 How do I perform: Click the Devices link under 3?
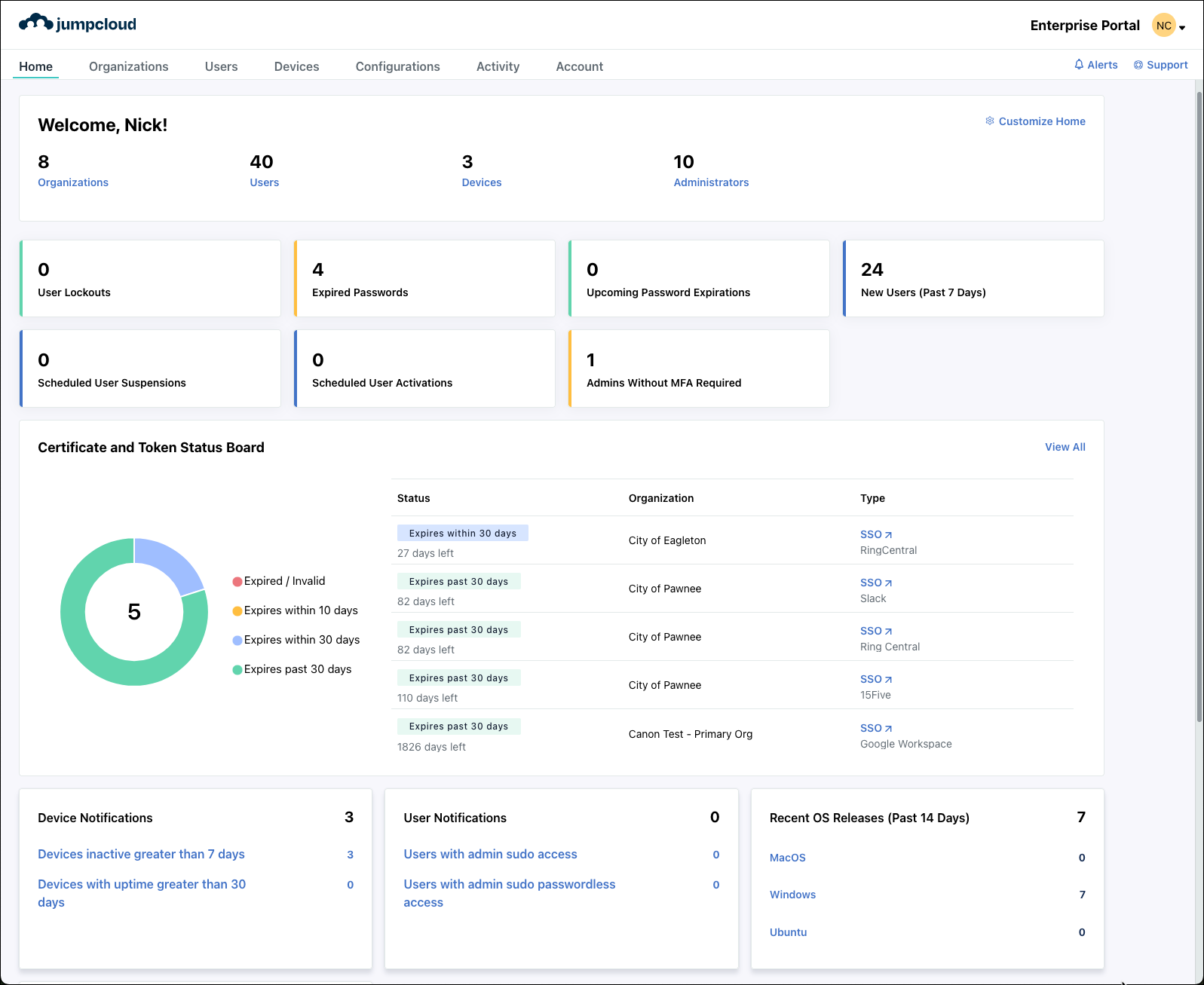[481, 182]
